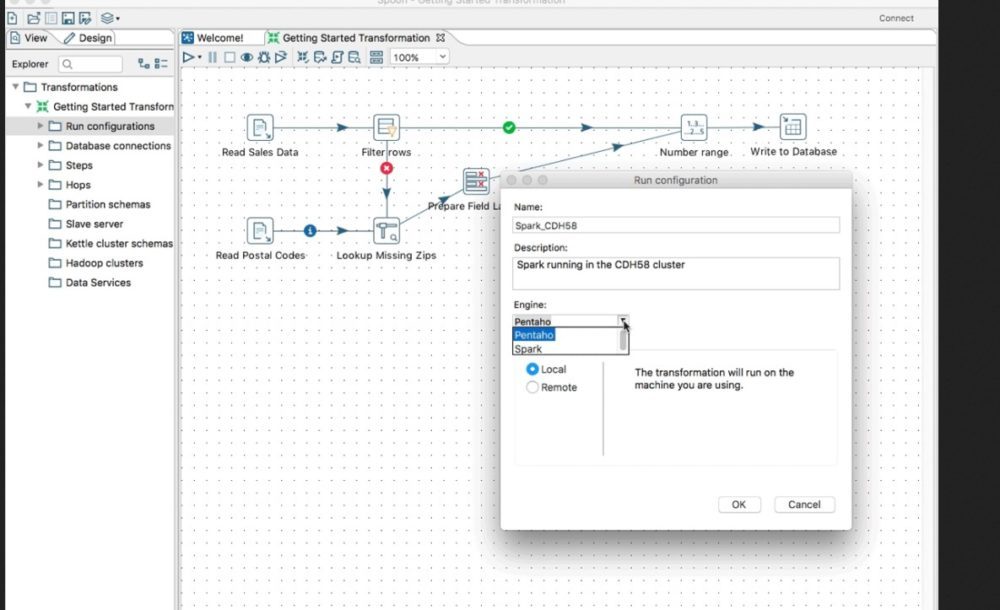Switch to the Design tab
Screen dimensions: 1000x610
pyautogui.click(x=88, y=38)
